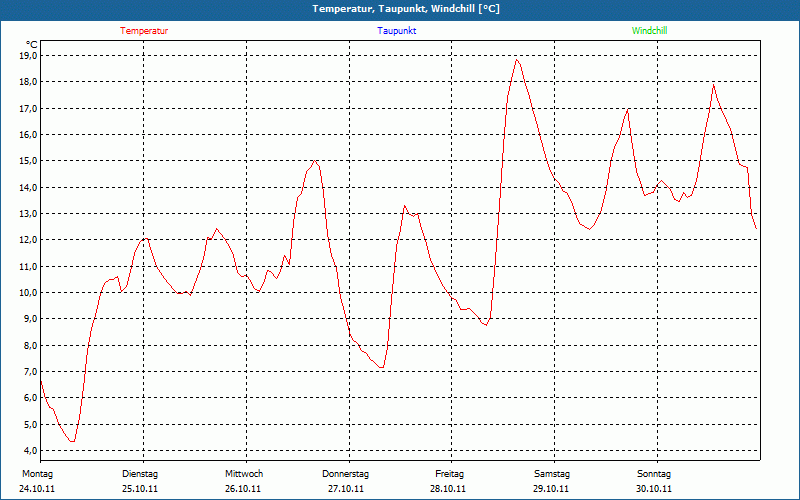
Task: Click the Sonntag day label
Action: pos(654,474)
